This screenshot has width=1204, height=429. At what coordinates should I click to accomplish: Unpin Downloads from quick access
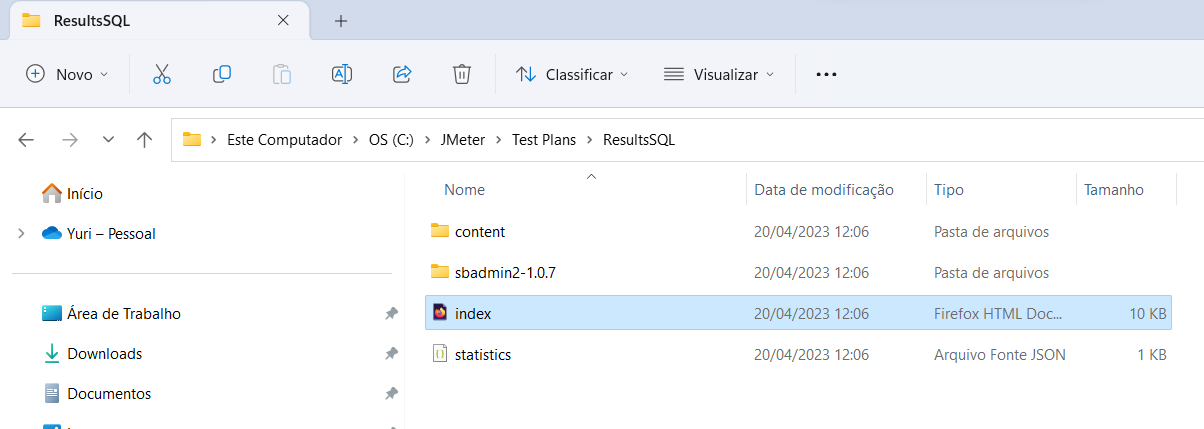(x=391, y=354)
